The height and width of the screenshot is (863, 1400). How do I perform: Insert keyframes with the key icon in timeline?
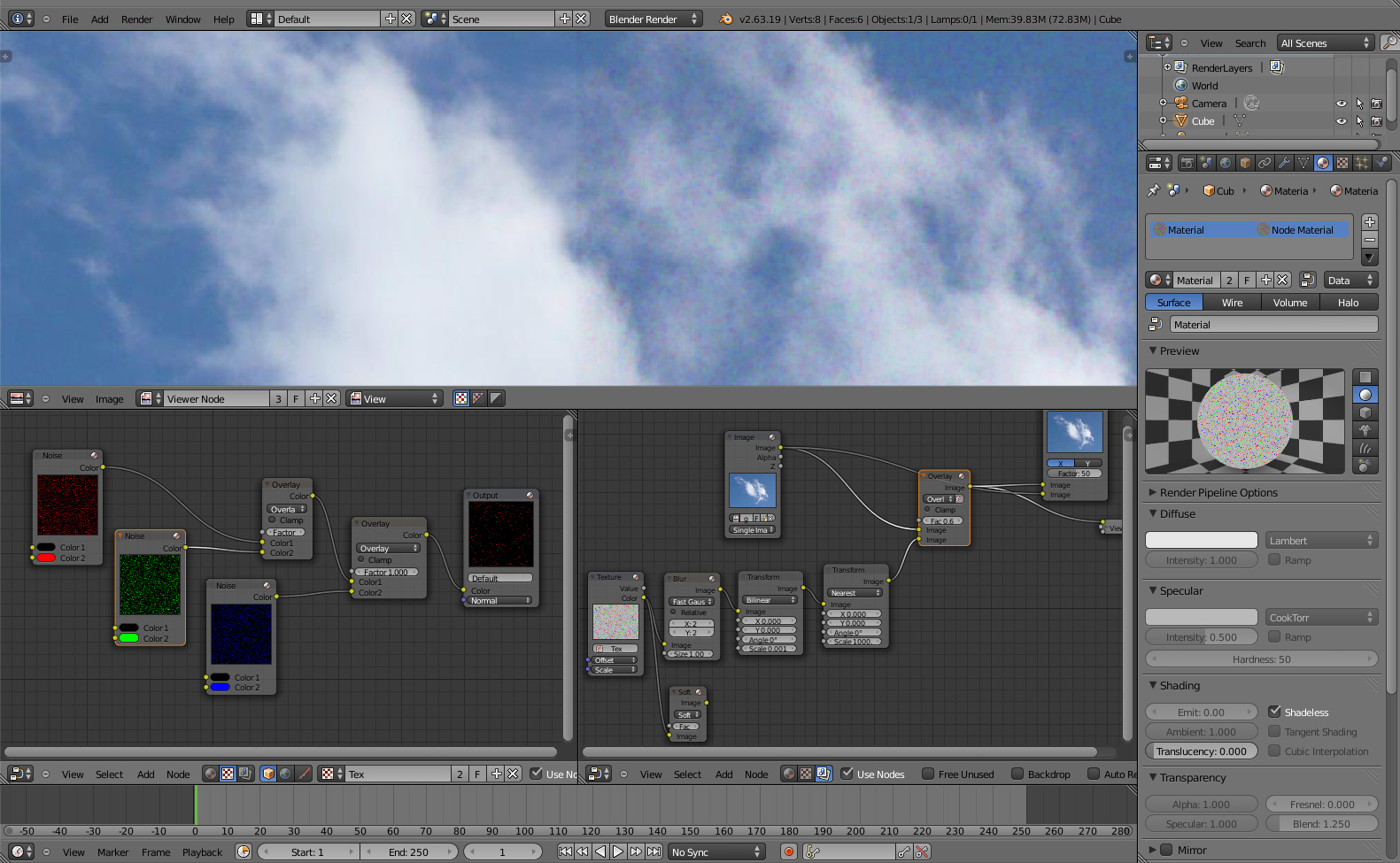904,851
